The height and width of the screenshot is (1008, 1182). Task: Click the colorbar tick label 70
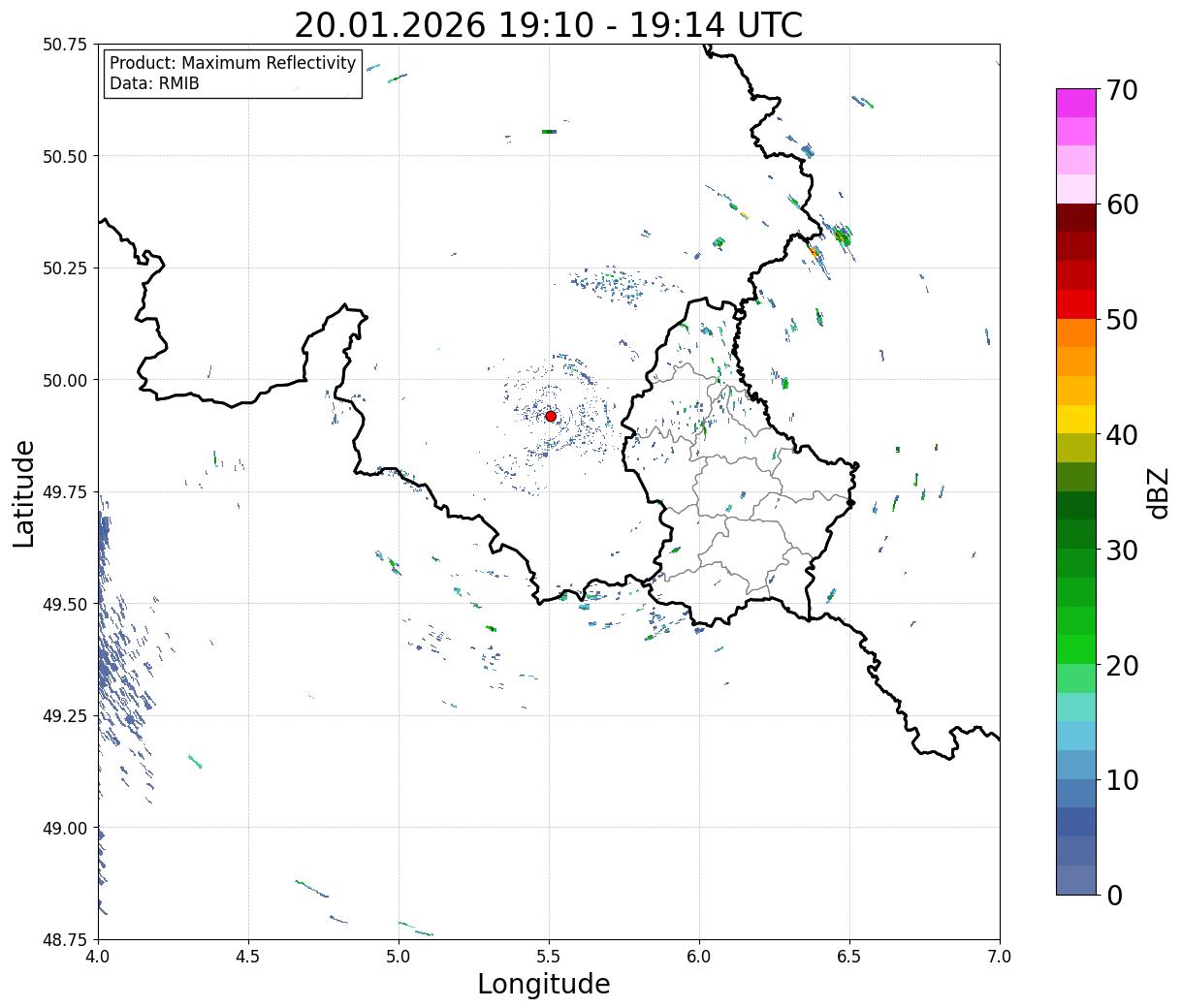1121,90
